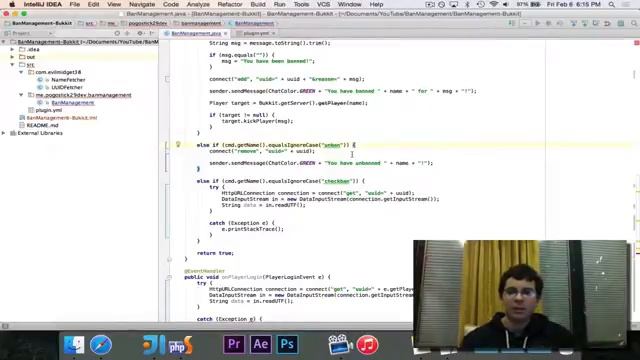Open PhpStorm from the Dock
Viewport: 640px width, 360px height.
(180, 345)
